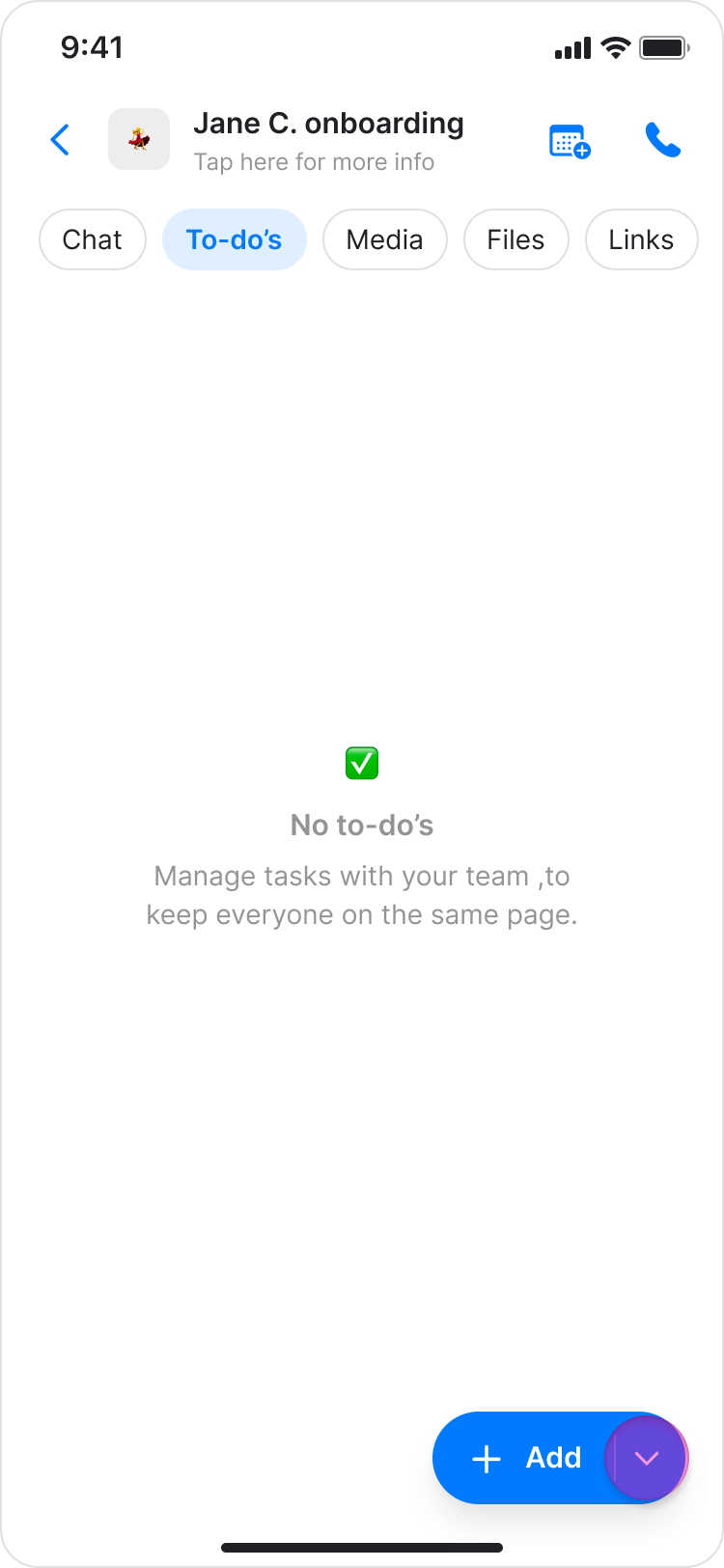The image size is (724, 1568).
Task: Switch to the Chat tab
Action: pyautogui.click(x=93, y=239)
